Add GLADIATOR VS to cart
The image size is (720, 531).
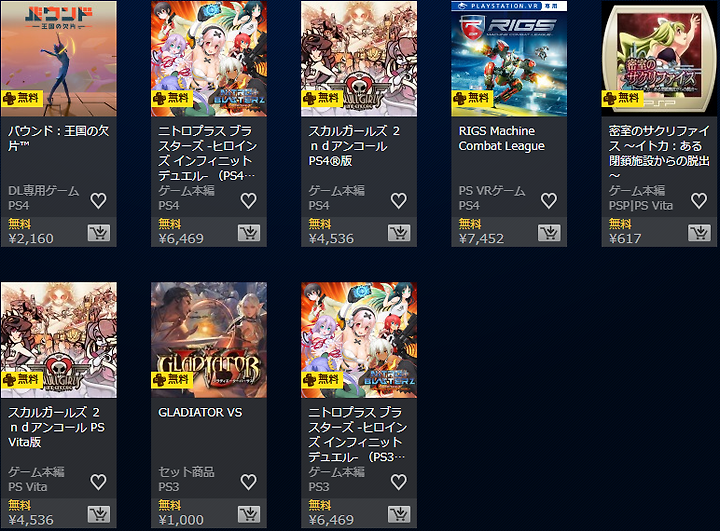249,514
